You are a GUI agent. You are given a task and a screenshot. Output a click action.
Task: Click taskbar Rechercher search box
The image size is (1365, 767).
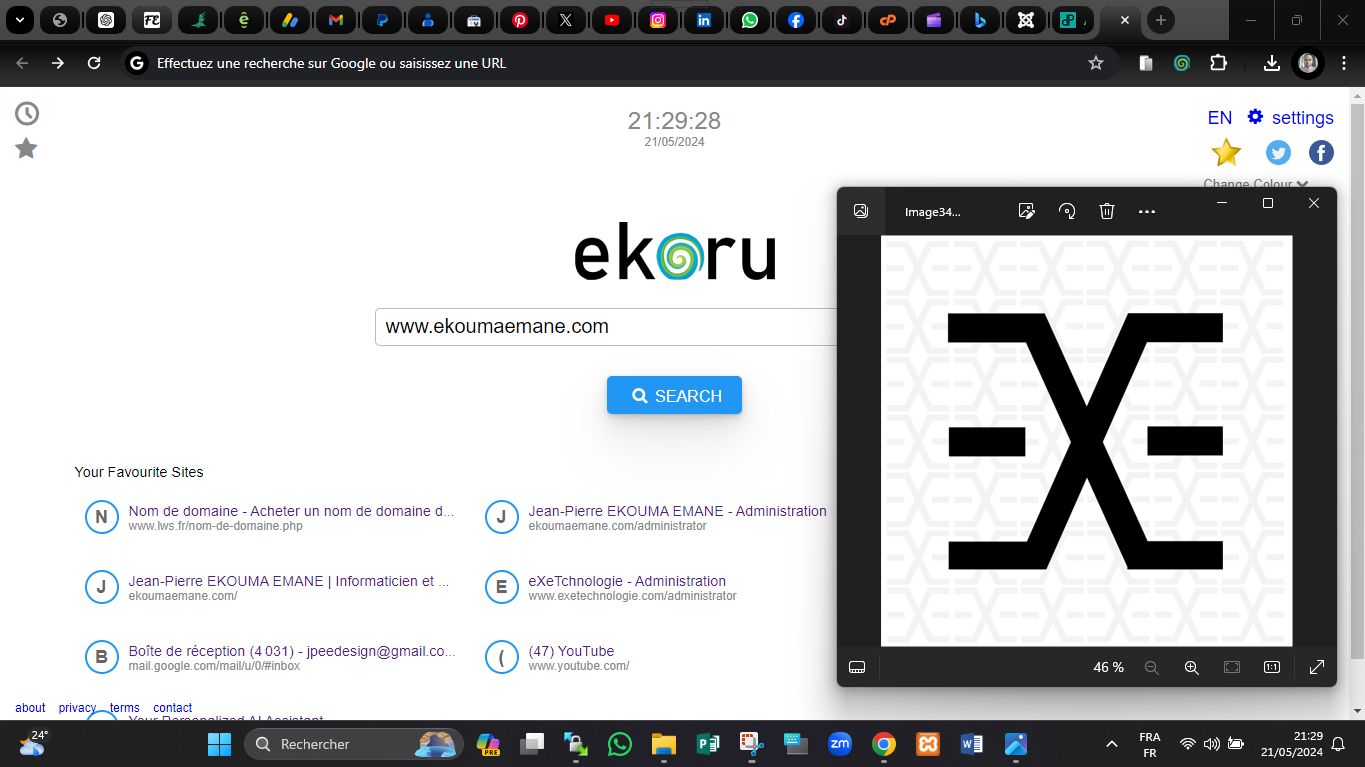point(354,744)
